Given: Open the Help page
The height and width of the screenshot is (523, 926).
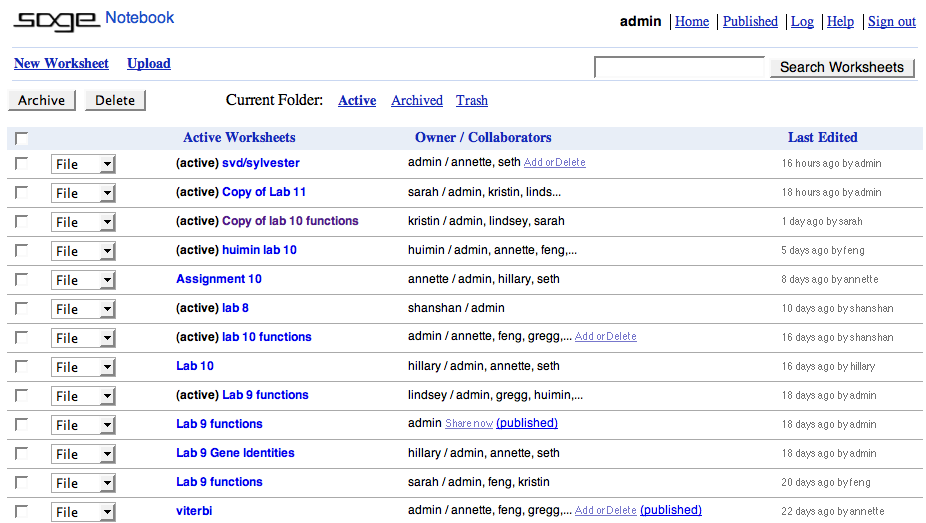Looking at the screenshot, I should 840,21.
